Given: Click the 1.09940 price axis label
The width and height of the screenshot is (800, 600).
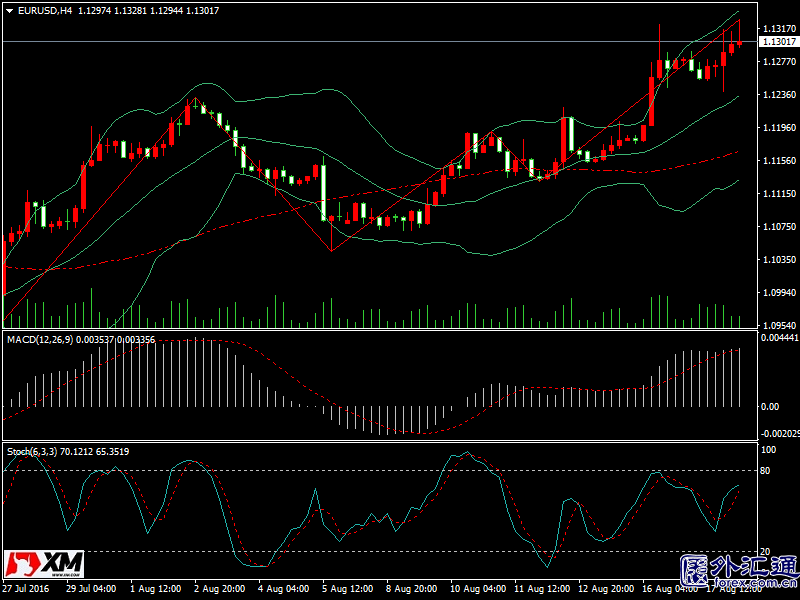Looking at the screenshot, I should (x=779, y=292).
